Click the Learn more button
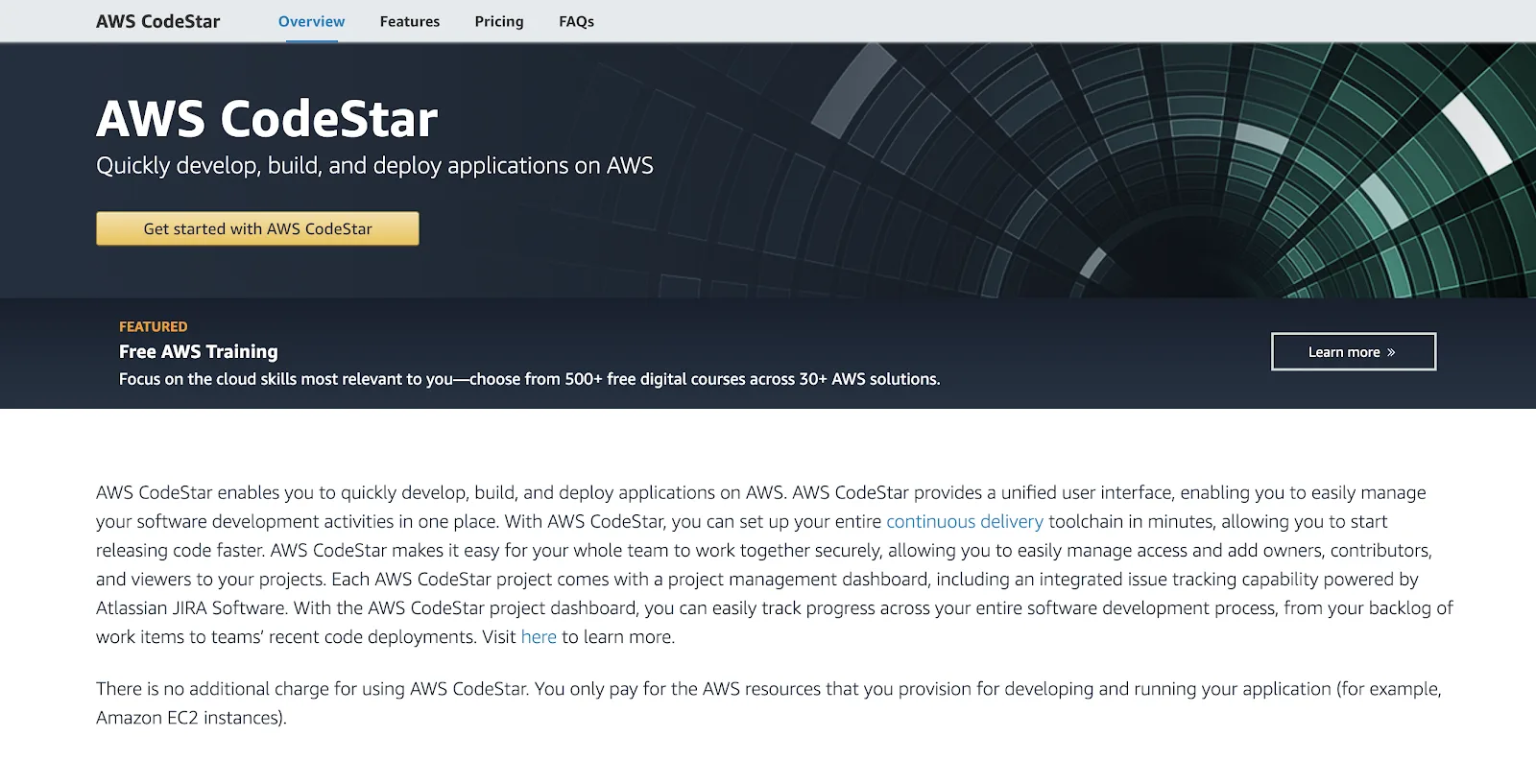Viewport: 1536px width, 784px height. coord(1354,351)
